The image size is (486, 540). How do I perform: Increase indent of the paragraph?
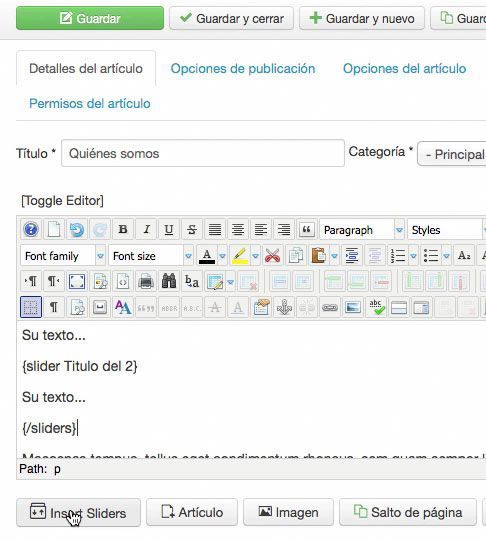(x=352, y=256)
